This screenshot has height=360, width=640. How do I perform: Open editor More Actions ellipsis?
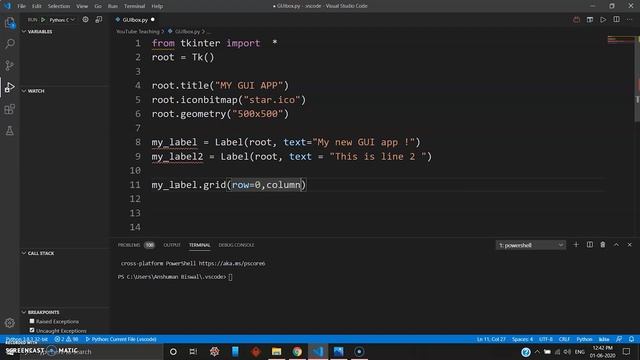click(629, 20)
